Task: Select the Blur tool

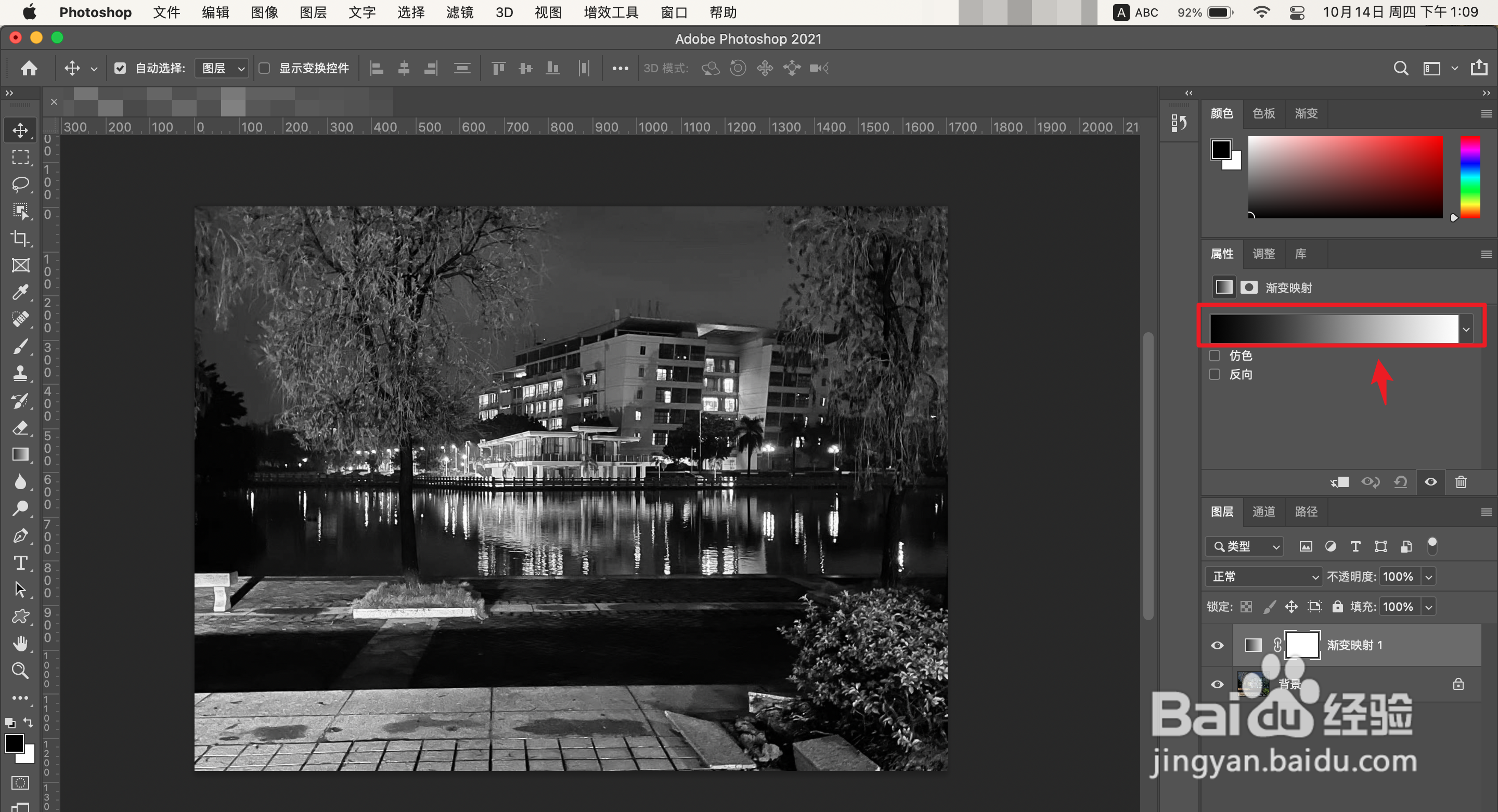Action: point(20,482)
